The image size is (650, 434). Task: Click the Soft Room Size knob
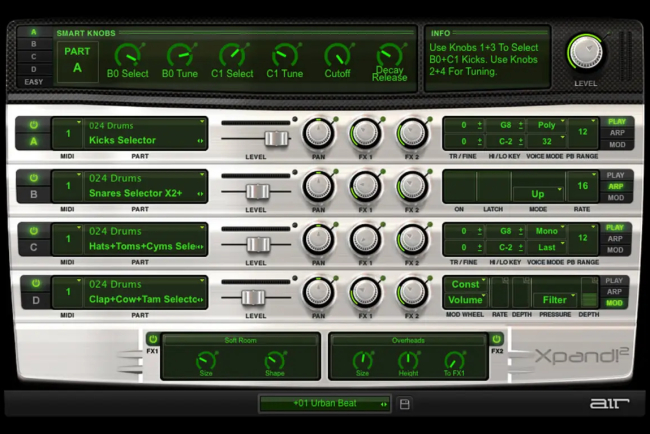[206, 360]
